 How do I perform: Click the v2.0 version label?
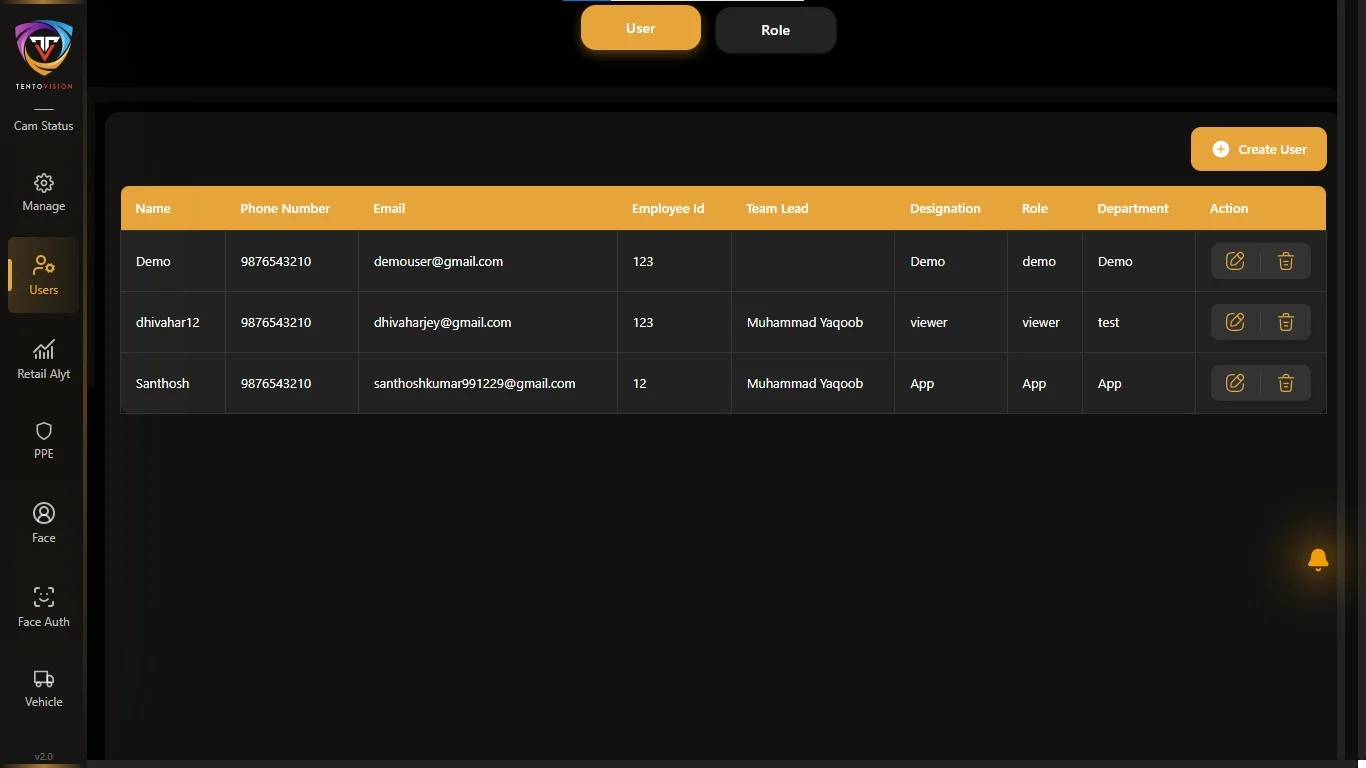point(43,756)
